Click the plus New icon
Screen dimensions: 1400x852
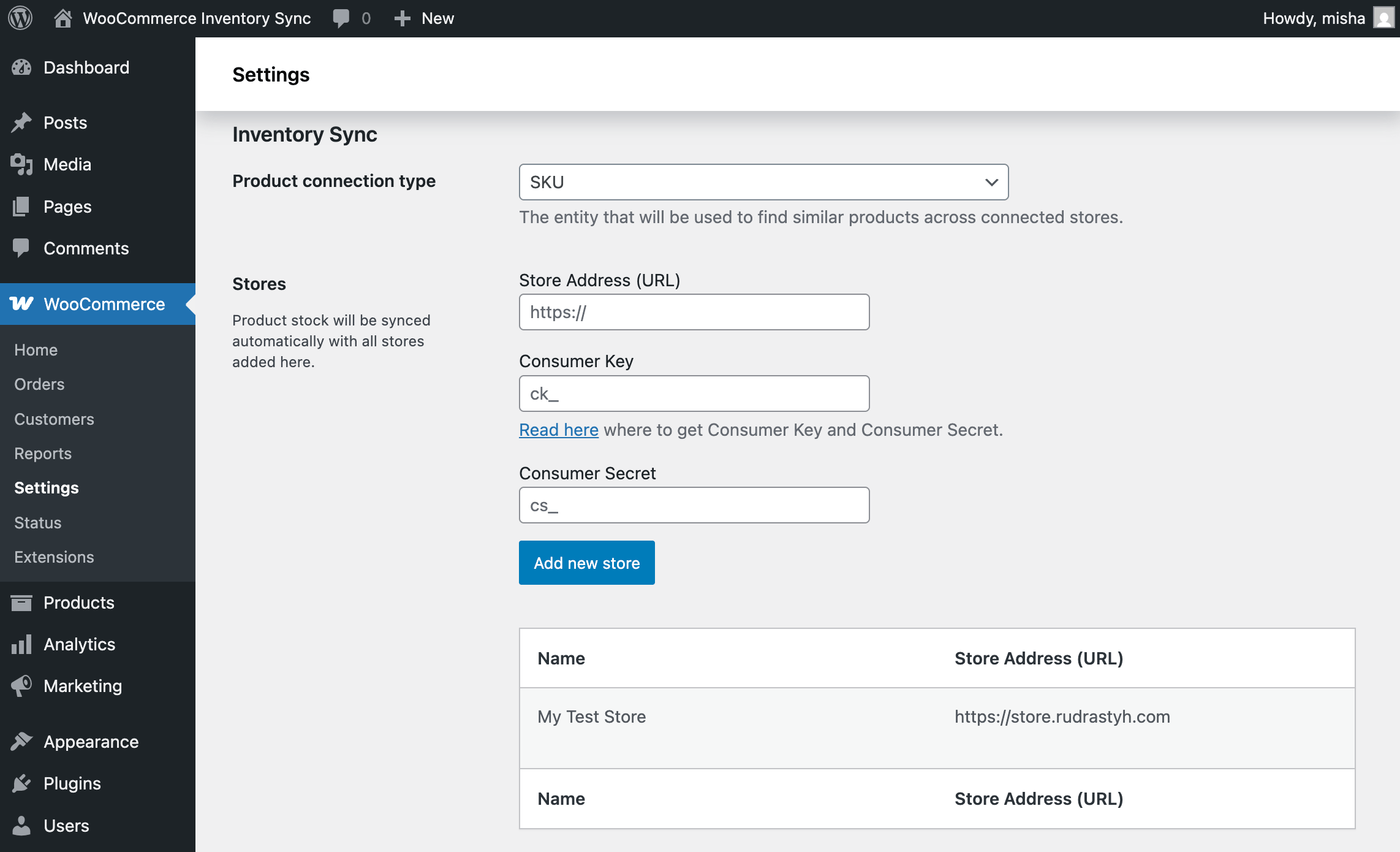point(402,18)
